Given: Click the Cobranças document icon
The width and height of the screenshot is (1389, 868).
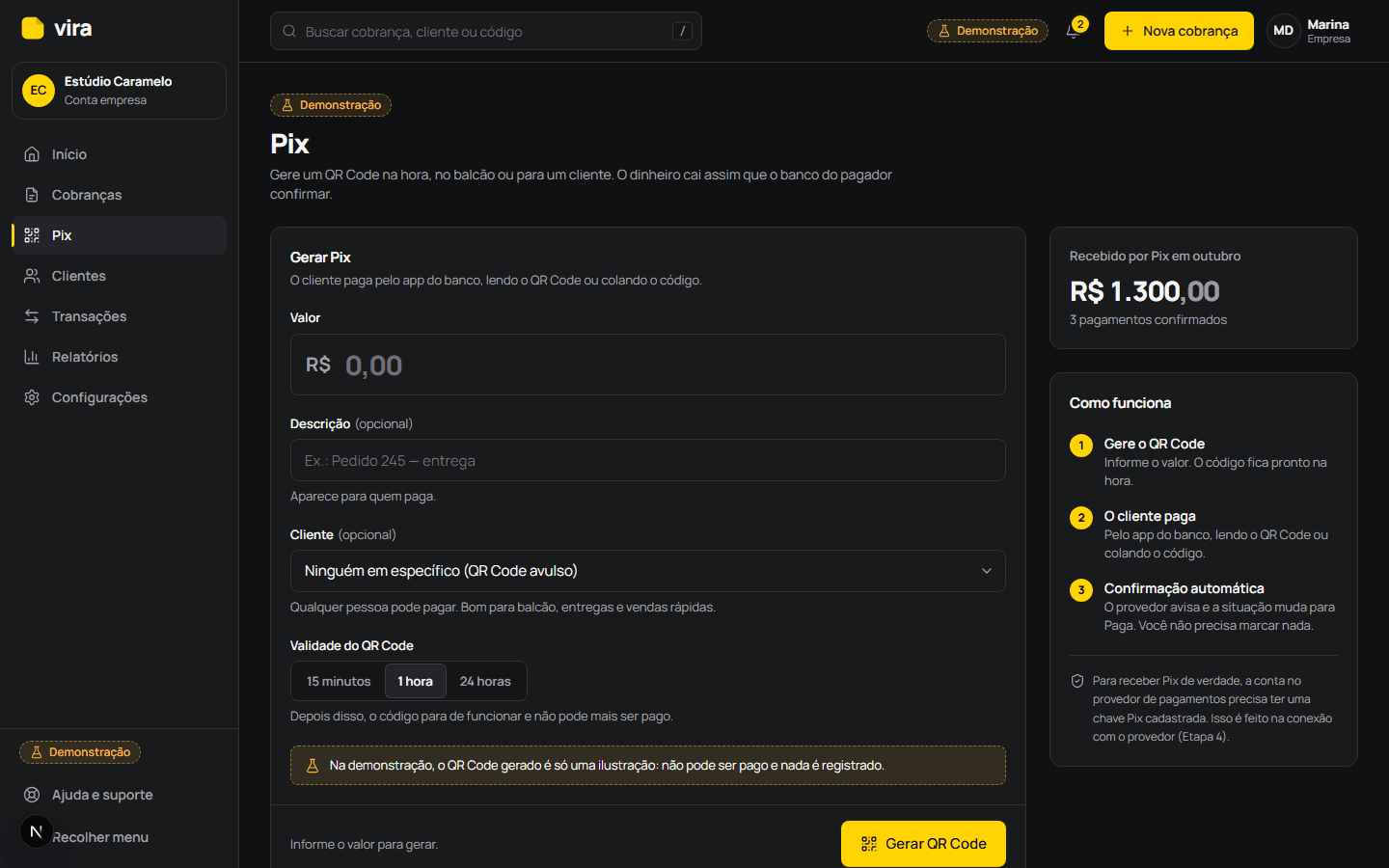Looking at the screenshot, I should point(32,195).
